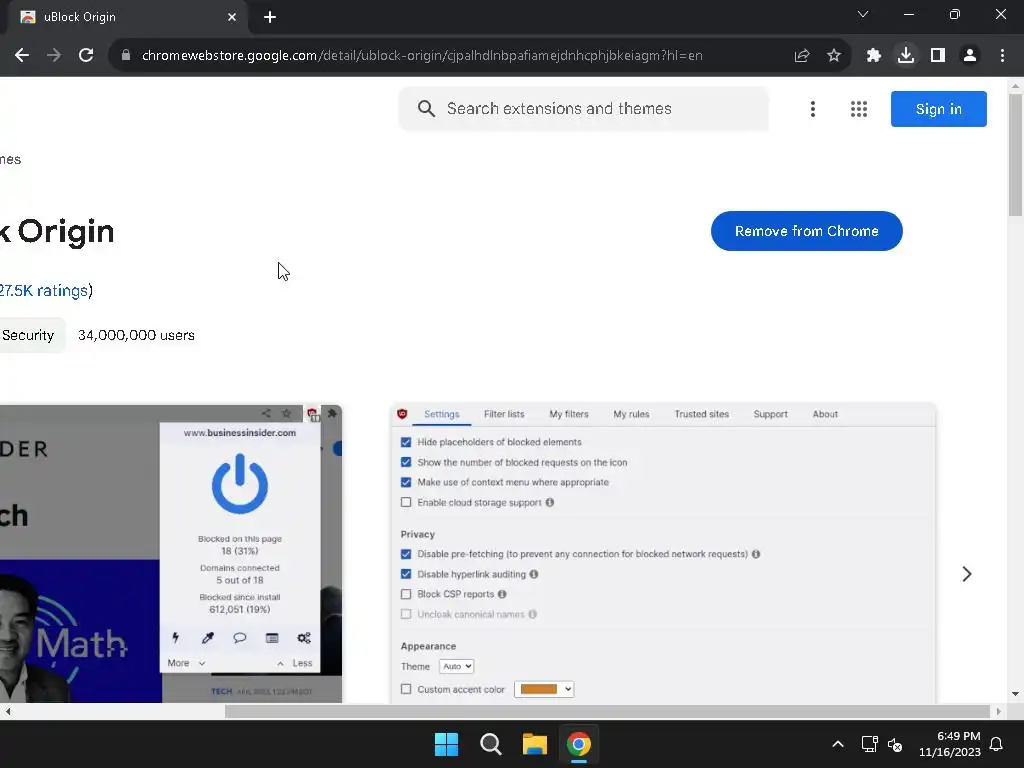Image resolution: width=1024 pixels, height=768 pixels.
Task: Enable Custom accent color checkbox
Action: [x=406, y=689]
